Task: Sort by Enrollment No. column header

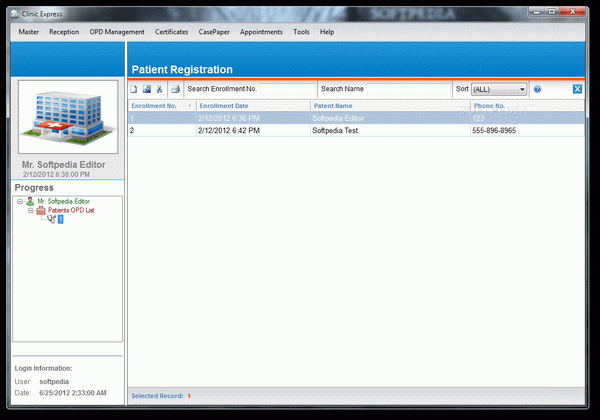Action: (162, 106)
